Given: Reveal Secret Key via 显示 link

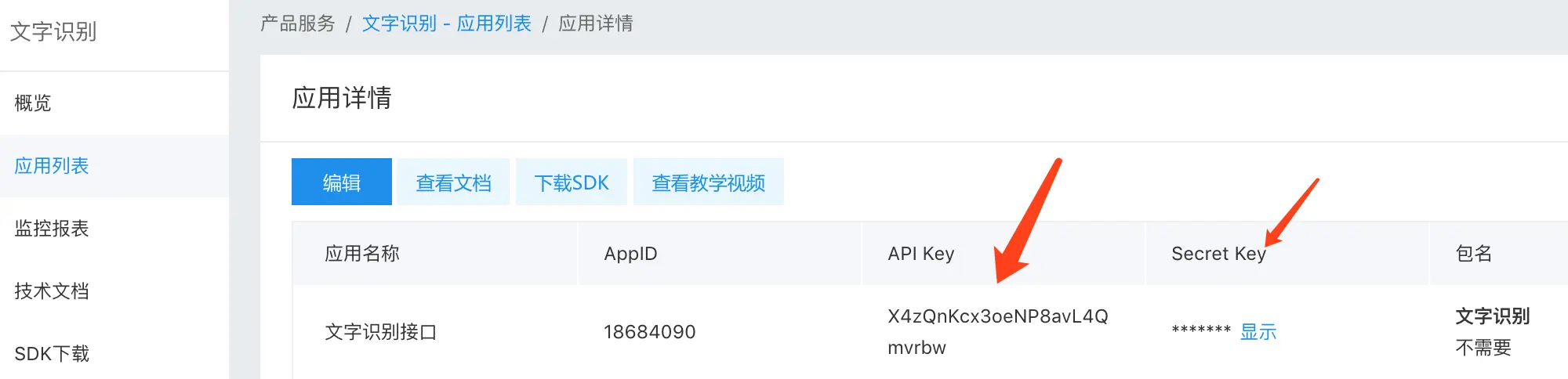Looking at the screenshot, I should pos(1258,332).
